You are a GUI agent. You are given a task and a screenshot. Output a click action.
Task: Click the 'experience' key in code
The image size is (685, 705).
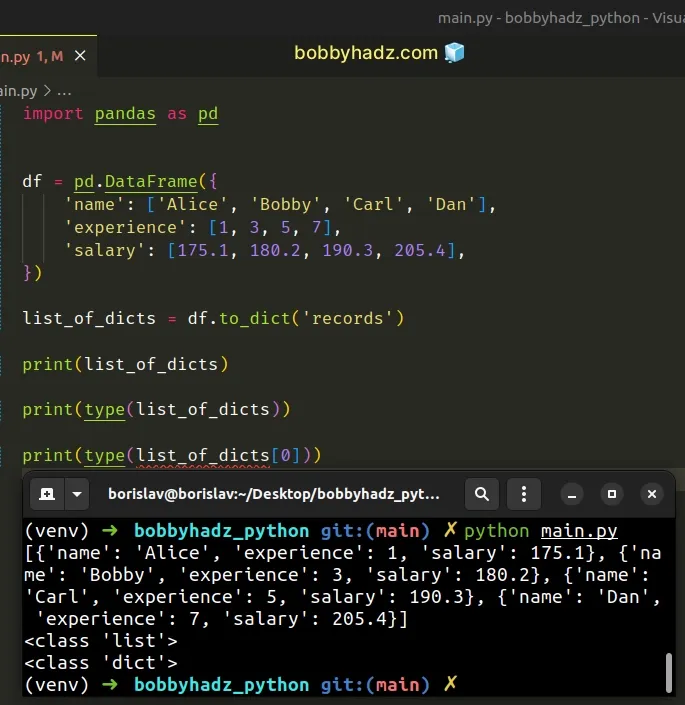point(125,228)
